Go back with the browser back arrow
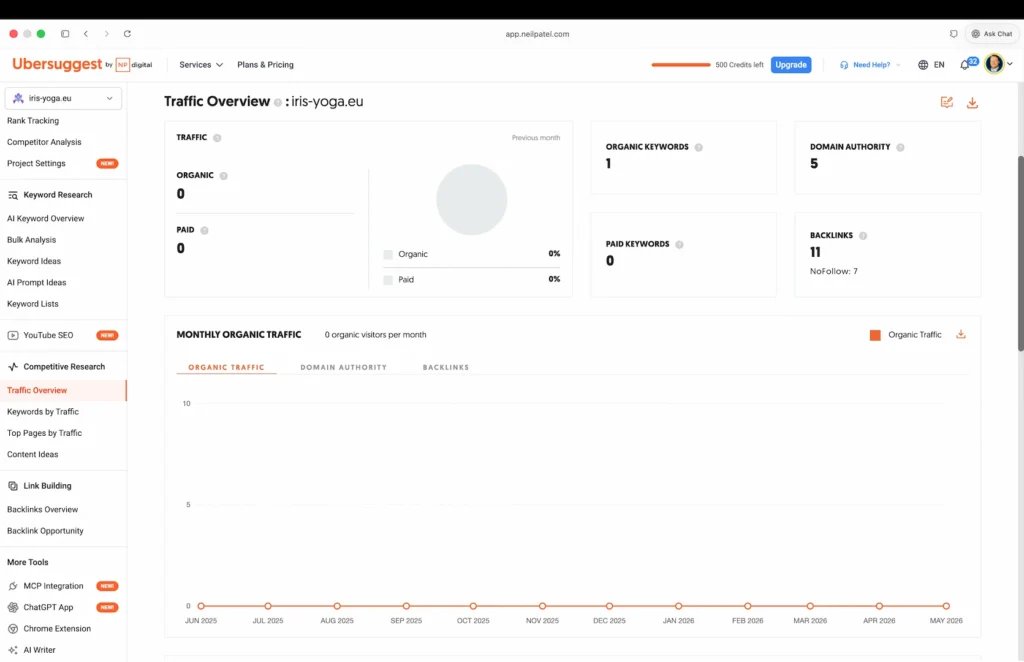This screenshot has height=662, width=1024. coord(86,33)
